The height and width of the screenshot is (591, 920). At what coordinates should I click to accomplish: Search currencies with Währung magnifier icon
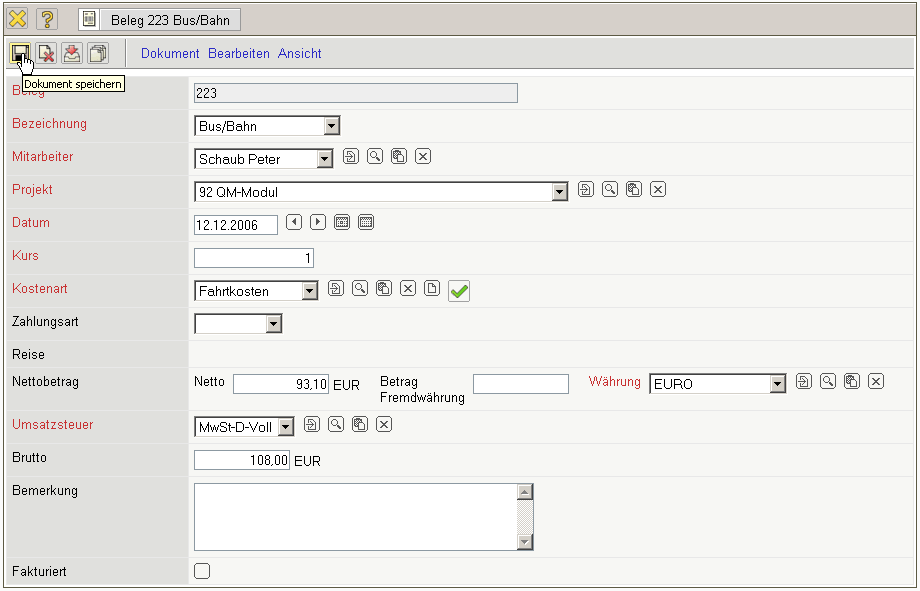(x=828, y=381)
